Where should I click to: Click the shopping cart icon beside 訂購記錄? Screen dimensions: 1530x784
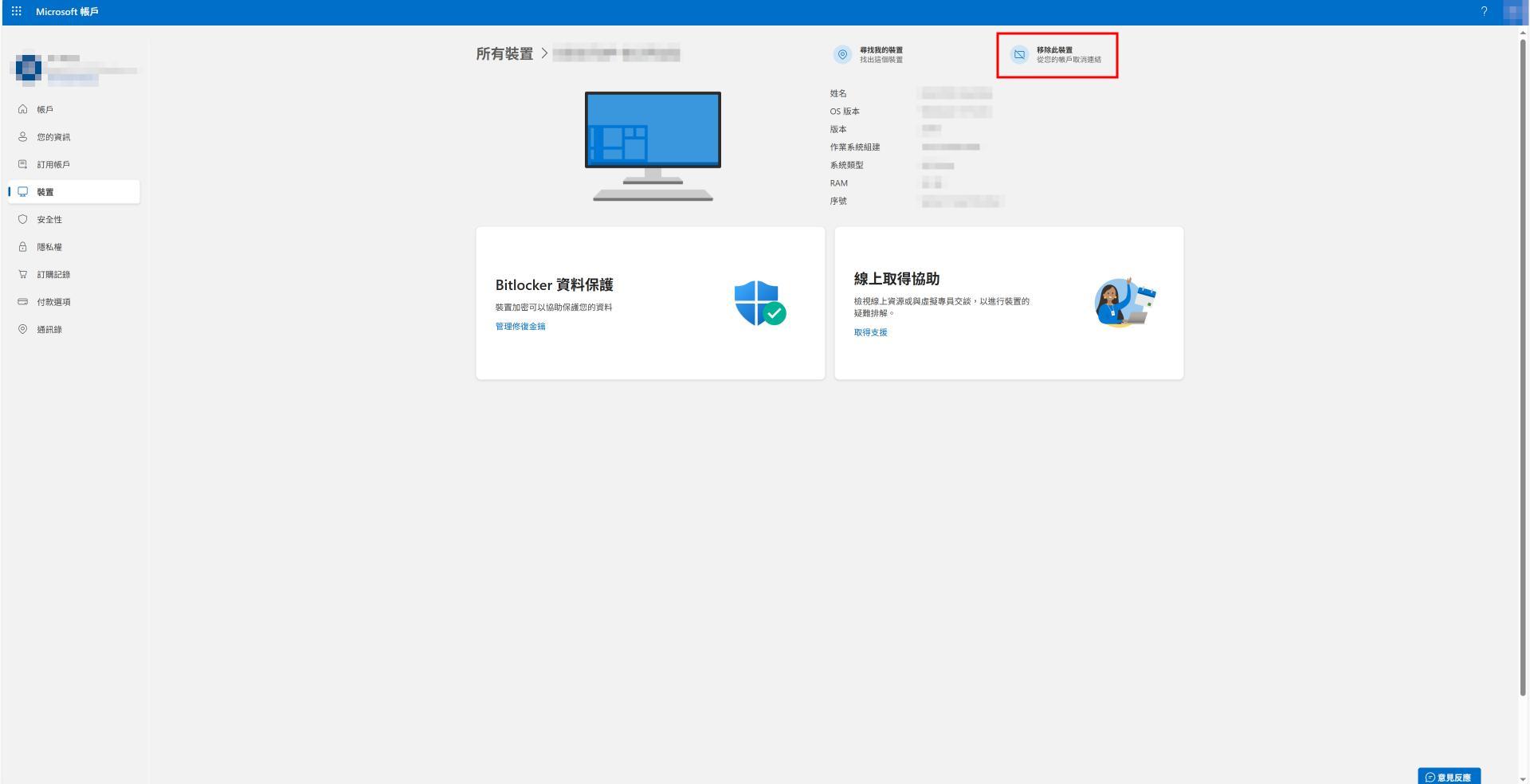22,274
